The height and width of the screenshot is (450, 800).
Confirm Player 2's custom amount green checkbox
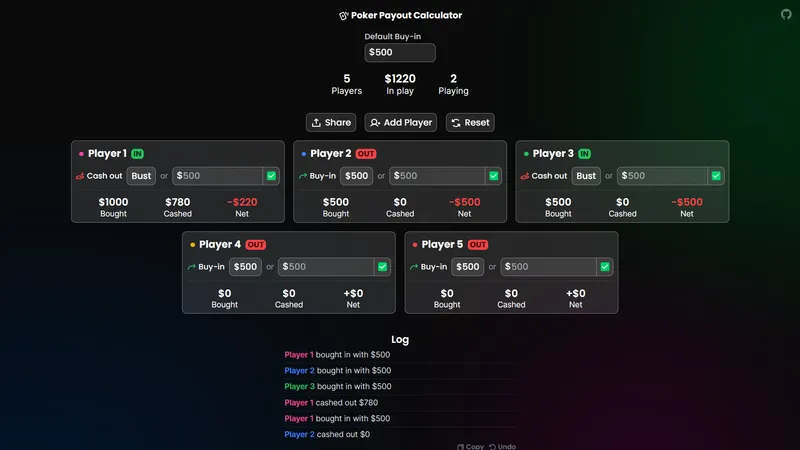[x=493, y=176]
